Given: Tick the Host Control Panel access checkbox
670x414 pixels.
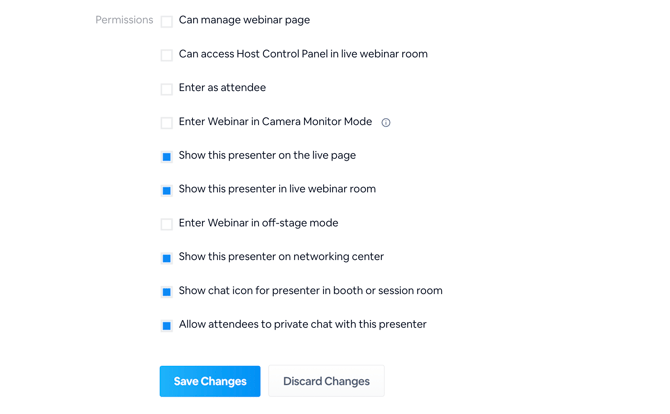Looking at the screenshot, I should (x=167, y=55).
